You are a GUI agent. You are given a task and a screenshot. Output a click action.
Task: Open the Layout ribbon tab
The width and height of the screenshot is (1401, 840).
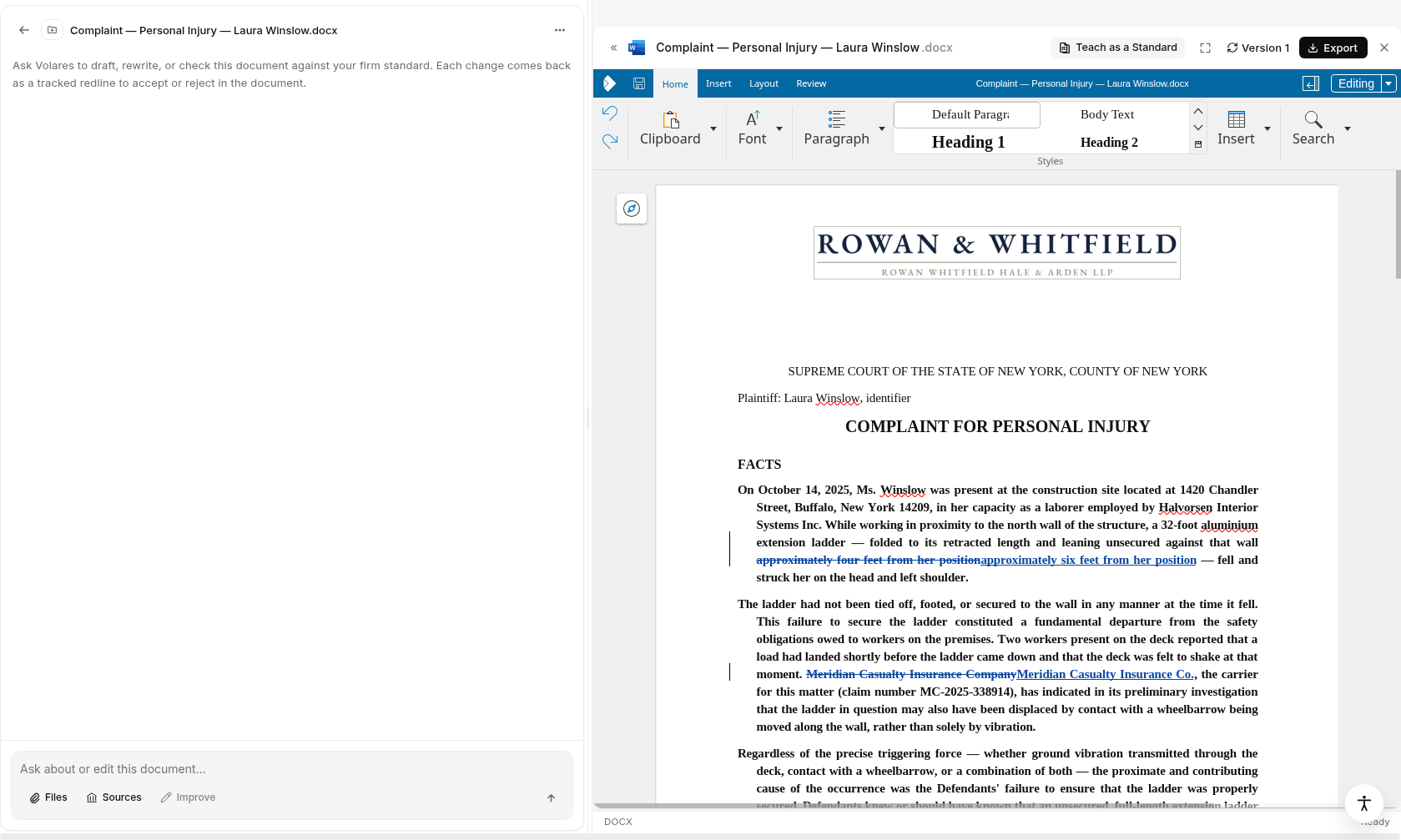[763, 83]
